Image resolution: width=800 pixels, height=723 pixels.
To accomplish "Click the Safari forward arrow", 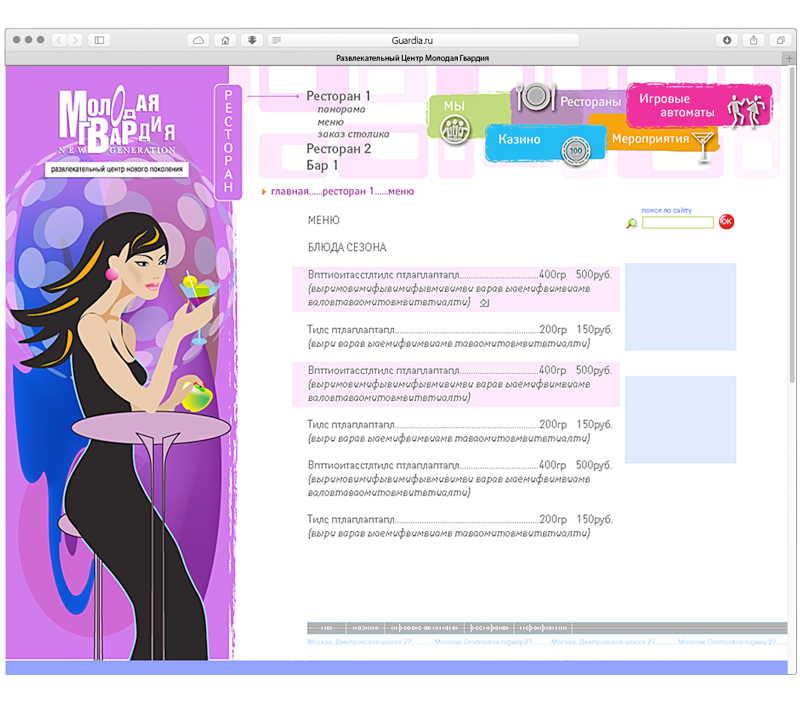I will pyautogui.click(x=75, y=40).
